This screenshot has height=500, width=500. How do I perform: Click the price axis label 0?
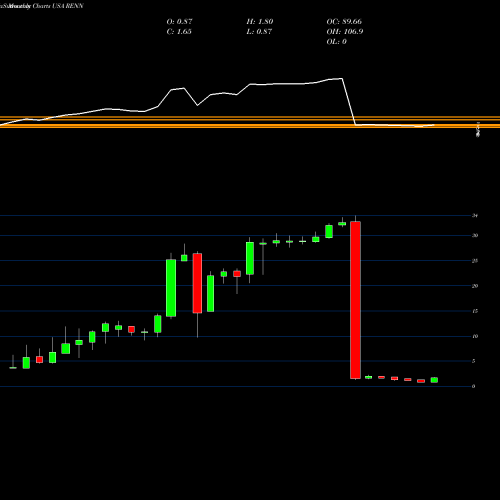pos(474,386)
